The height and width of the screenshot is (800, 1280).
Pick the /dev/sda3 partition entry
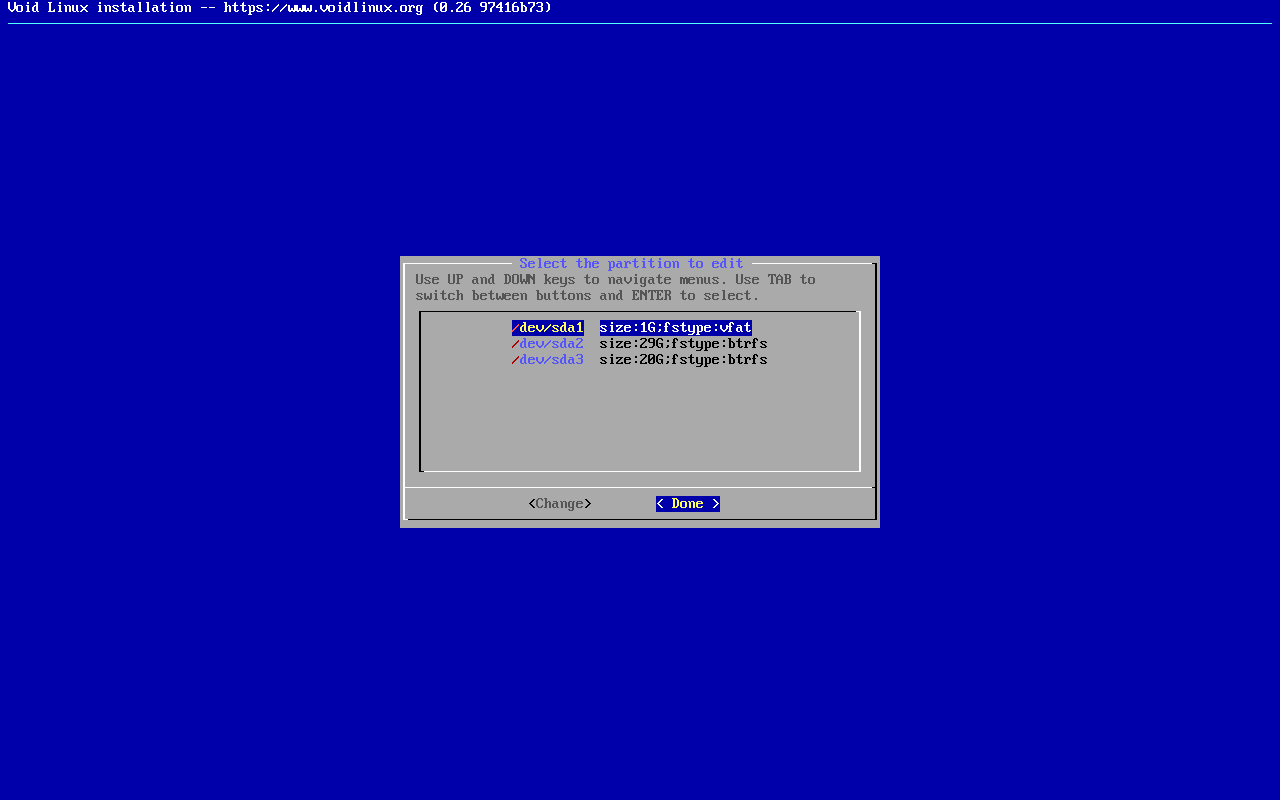coord(548,360)
